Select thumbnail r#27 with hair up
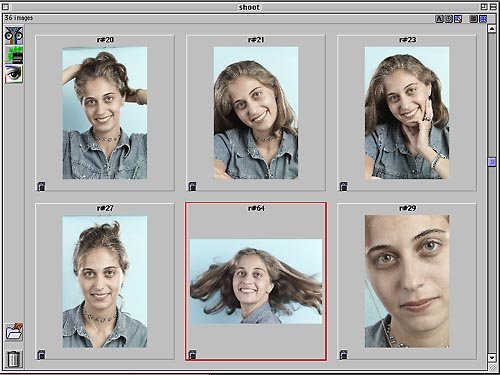 [105, 282]
